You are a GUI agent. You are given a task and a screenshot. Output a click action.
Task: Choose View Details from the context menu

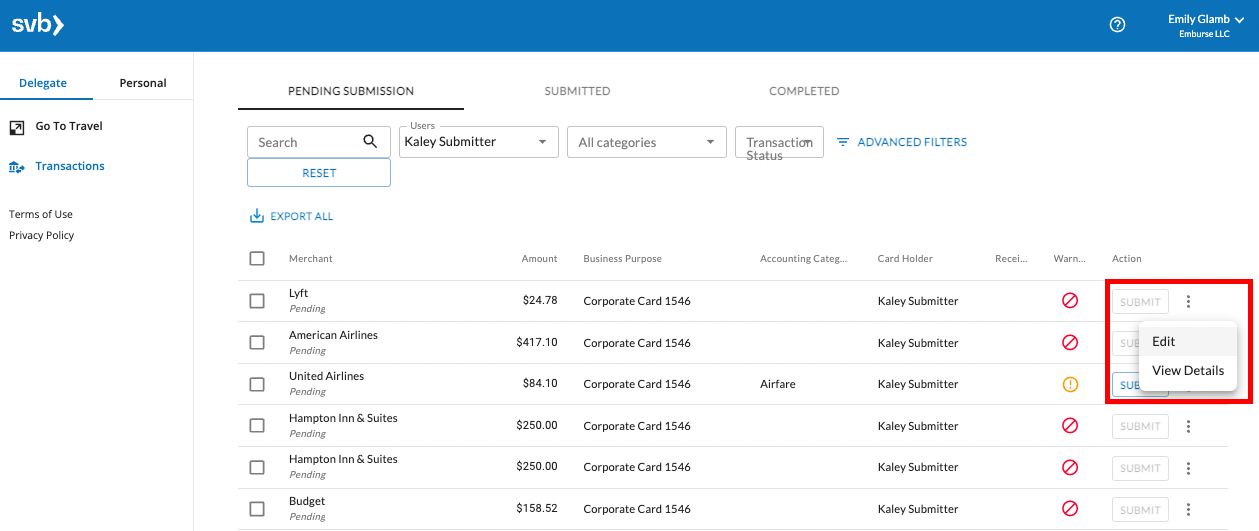pos(1188,370)
